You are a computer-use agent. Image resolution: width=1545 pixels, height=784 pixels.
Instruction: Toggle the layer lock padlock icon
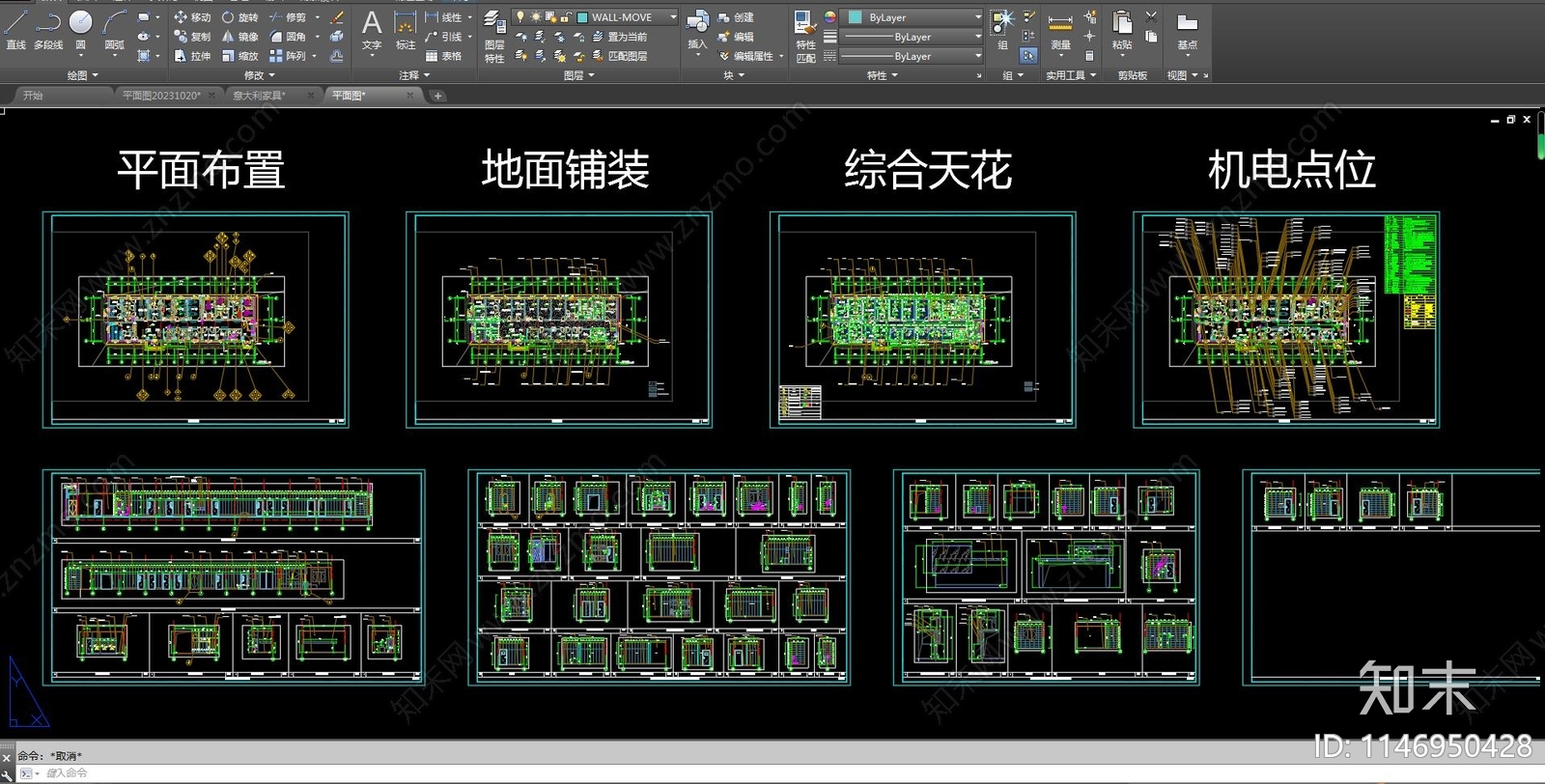coord(565,17)
